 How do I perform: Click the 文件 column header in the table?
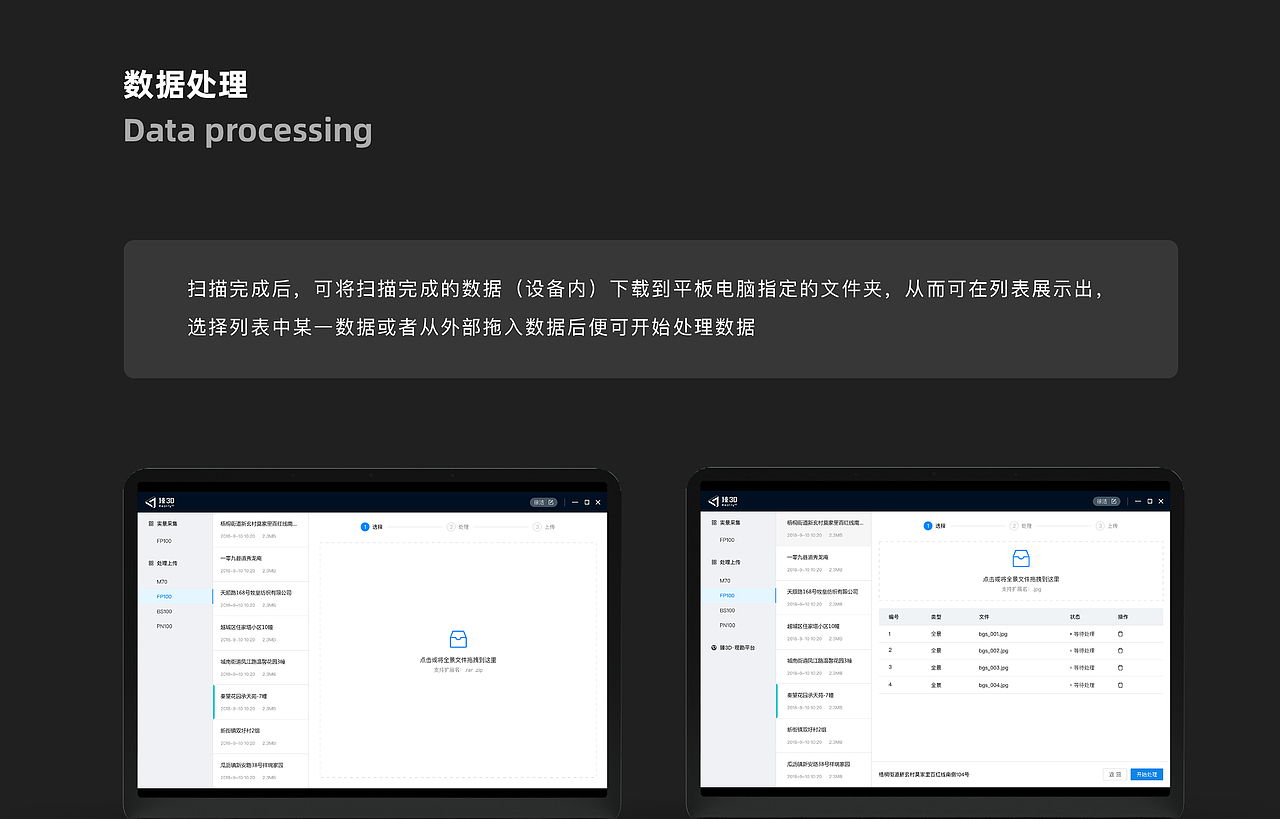point(984,617)
